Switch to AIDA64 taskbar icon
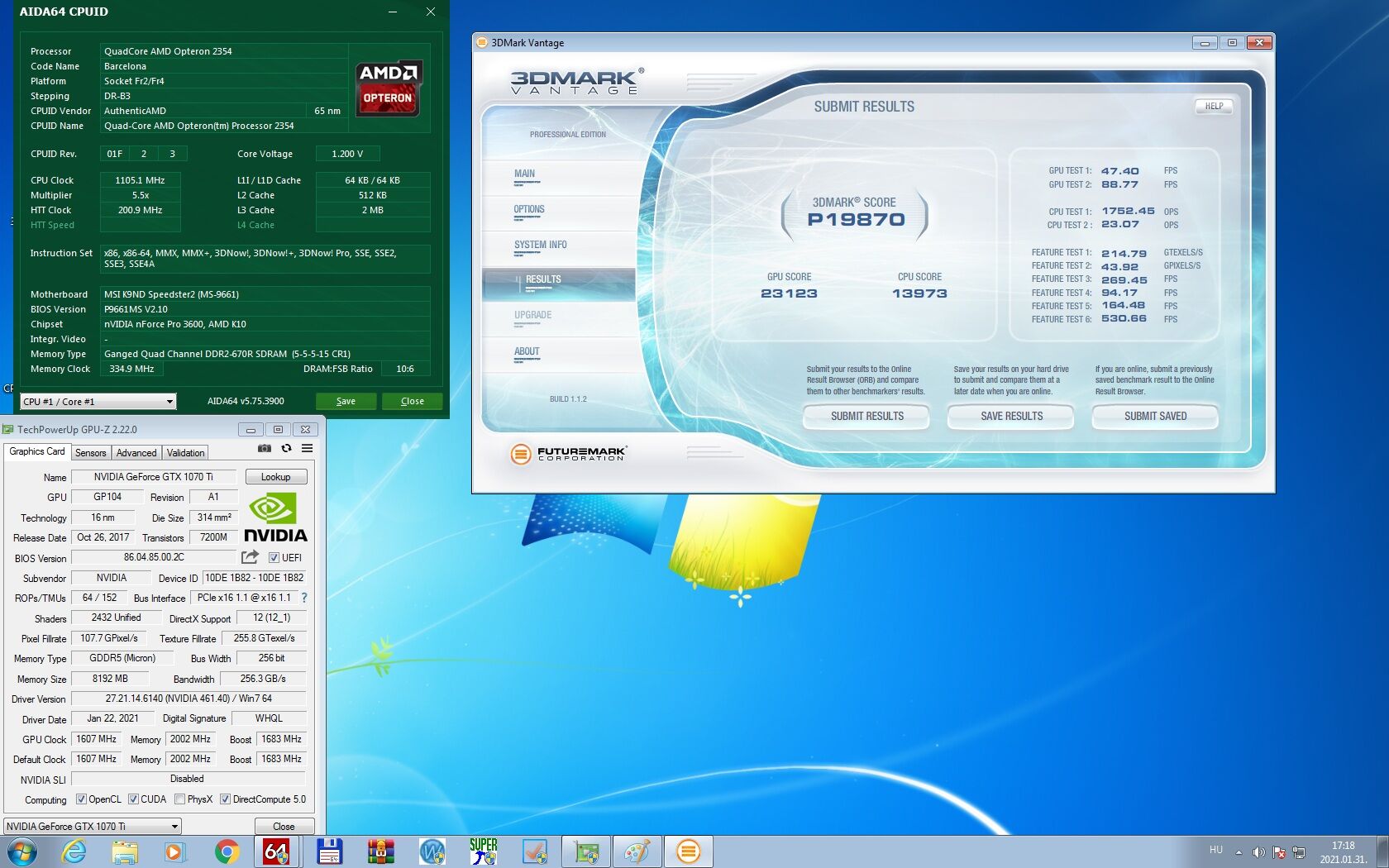 pos(276,851)
